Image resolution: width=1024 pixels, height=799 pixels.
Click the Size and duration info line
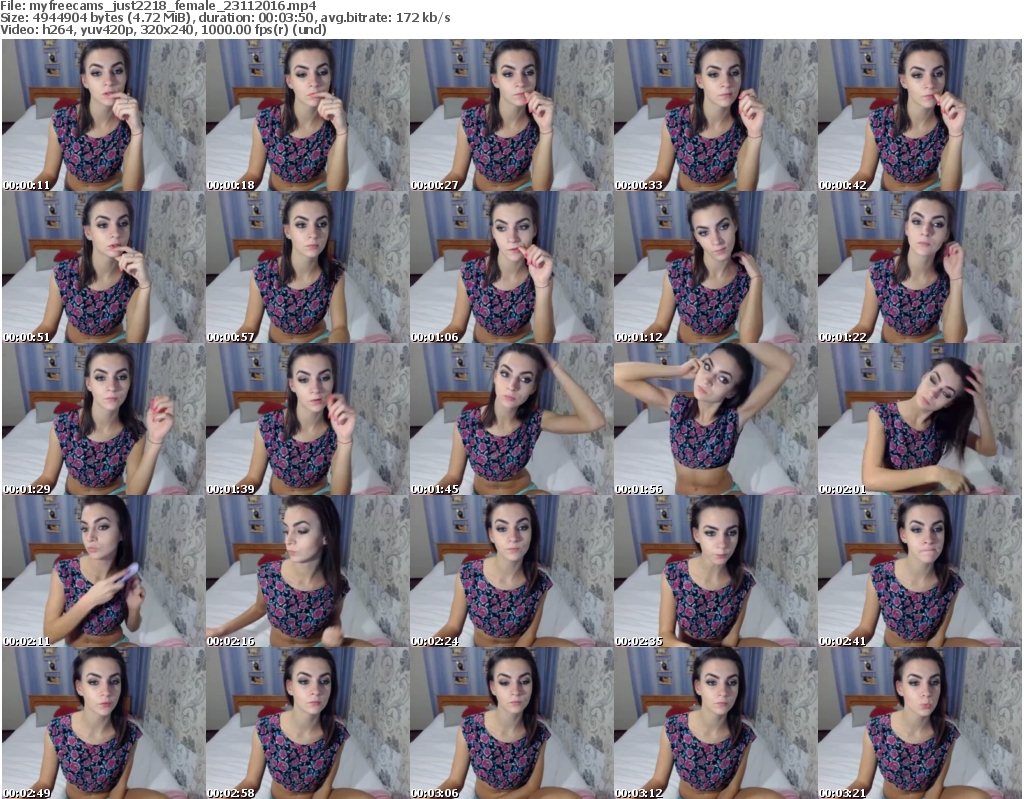225,18
